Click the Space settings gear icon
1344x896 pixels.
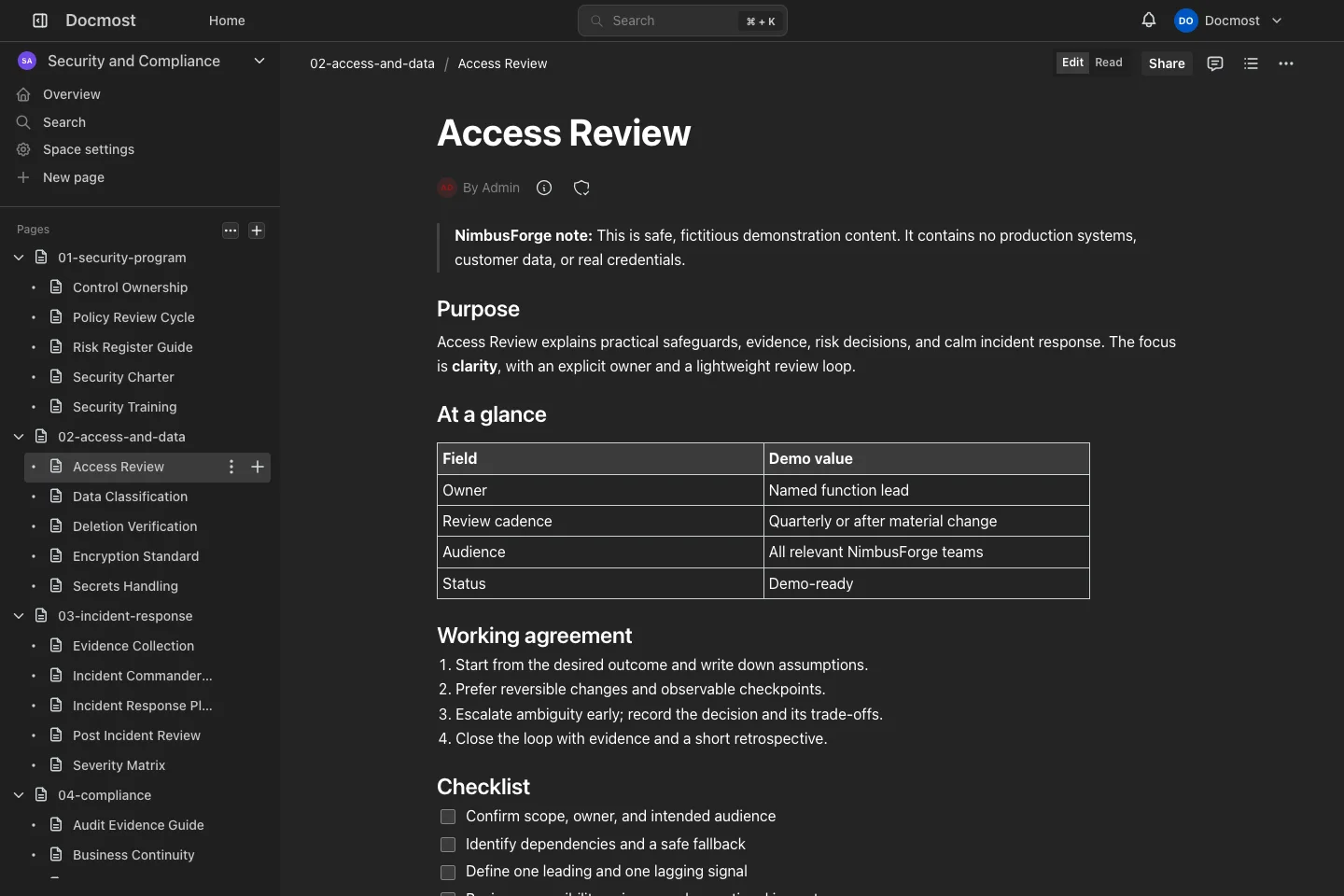coord(23,149)
